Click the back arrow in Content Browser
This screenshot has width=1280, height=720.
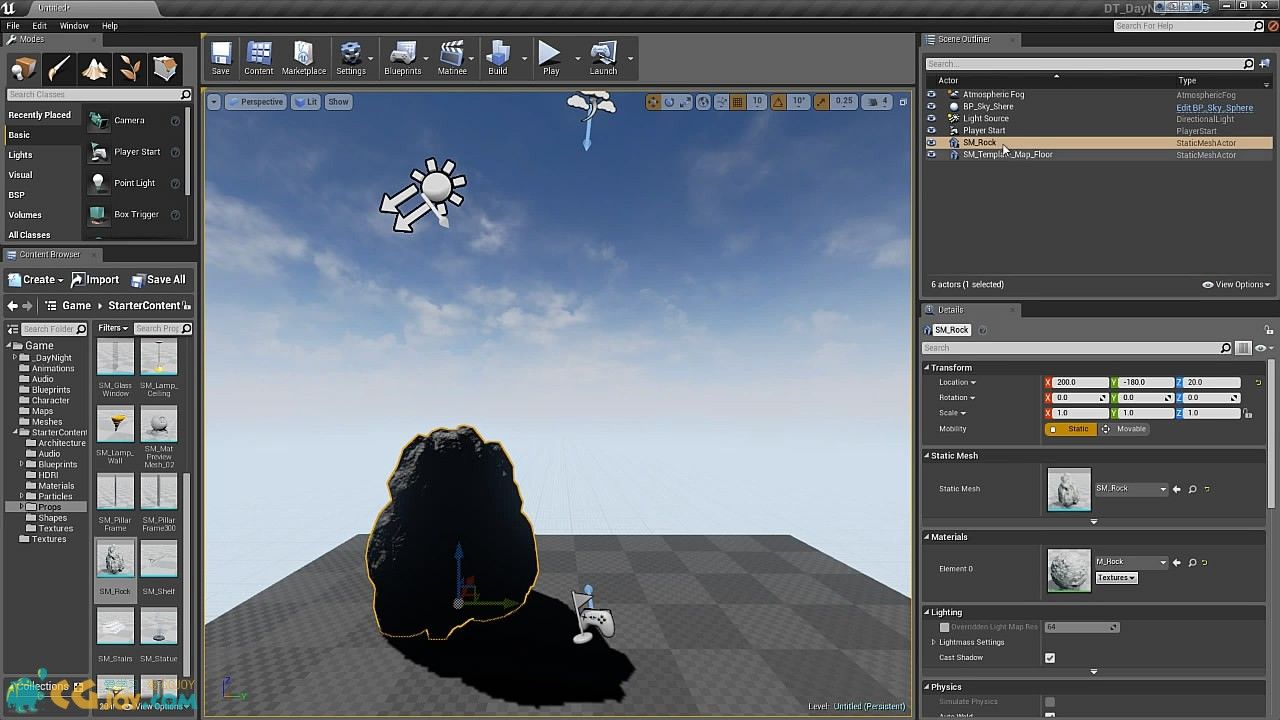coord(12,306)
